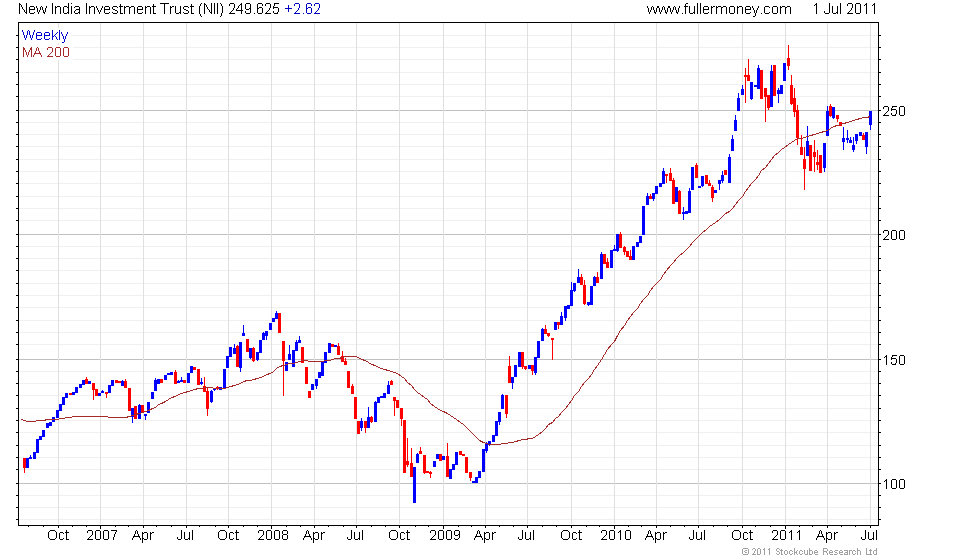Click the first Oct label before 2007
960x560 pixels.
[58, 535]
